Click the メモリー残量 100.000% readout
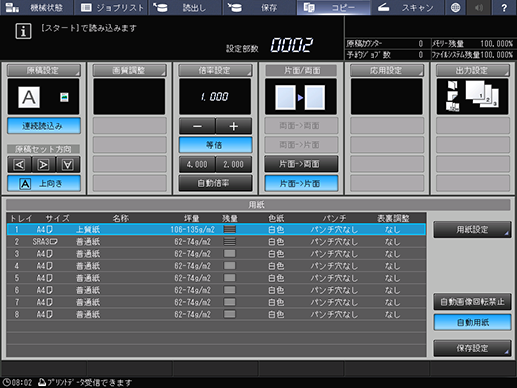The width and height of the screenshot is (517, 388). (x=473, y=44)
